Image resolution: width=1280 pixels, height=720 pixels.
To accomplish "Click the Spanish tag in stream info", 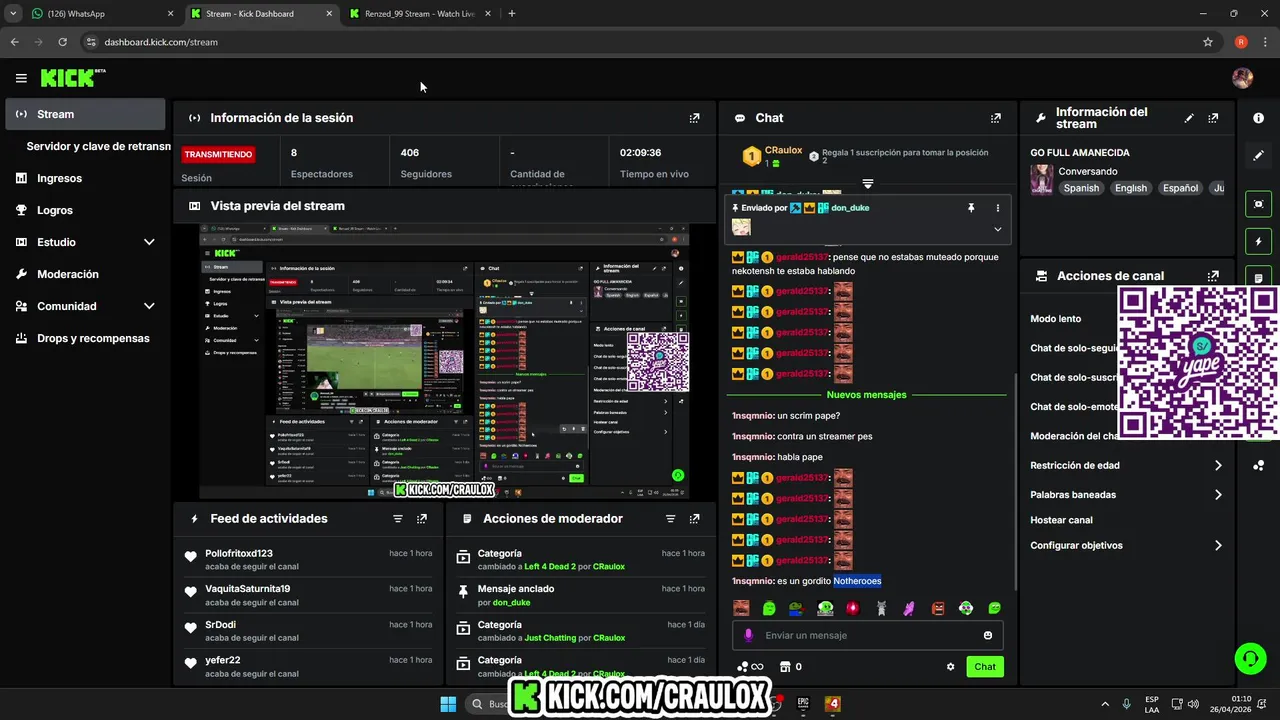I will click(x=1081, y=188).
